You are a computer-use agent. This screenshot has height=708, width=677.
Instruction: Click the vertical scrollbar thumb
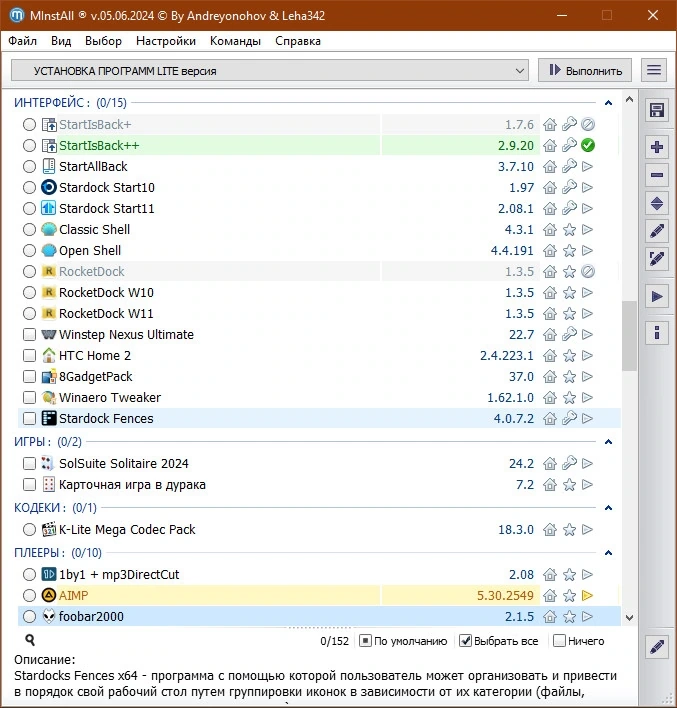pos(629,336)
